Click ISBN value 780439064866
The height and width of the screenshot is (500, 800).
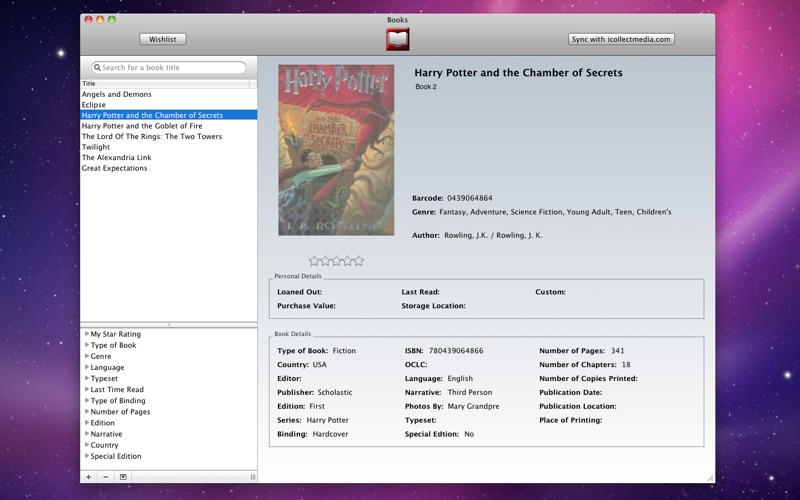click(456, 351)
